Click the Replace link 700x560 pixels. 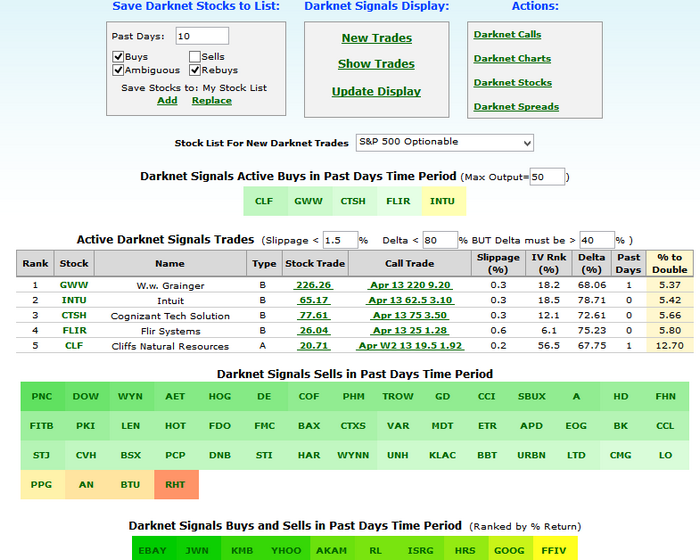pos(212,100)
